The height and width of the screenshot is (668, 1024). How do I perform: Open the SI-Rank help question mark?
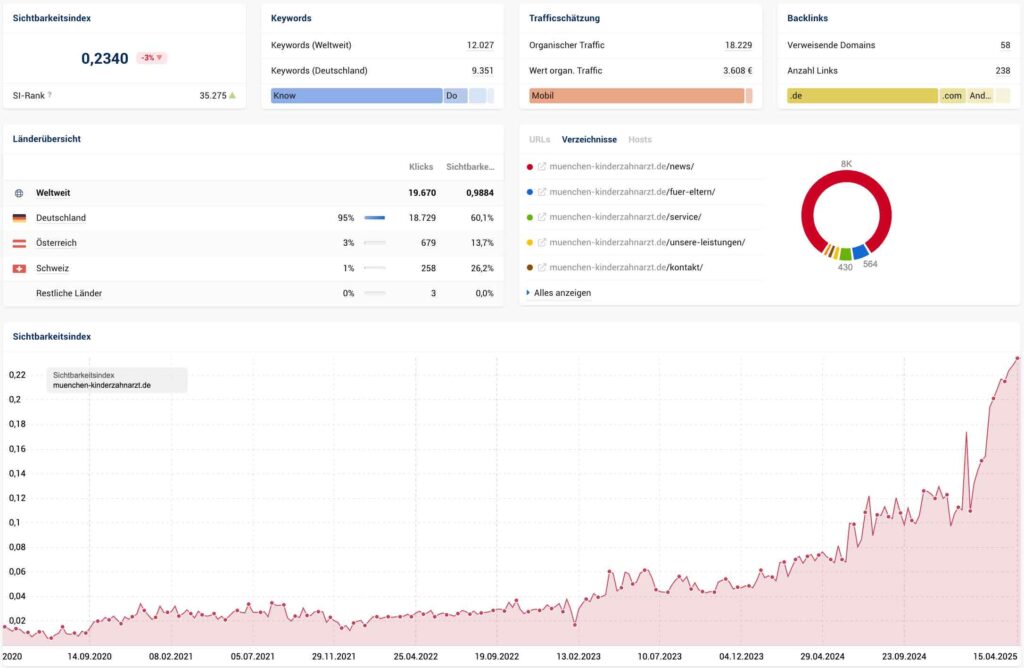tap(48, 95)
